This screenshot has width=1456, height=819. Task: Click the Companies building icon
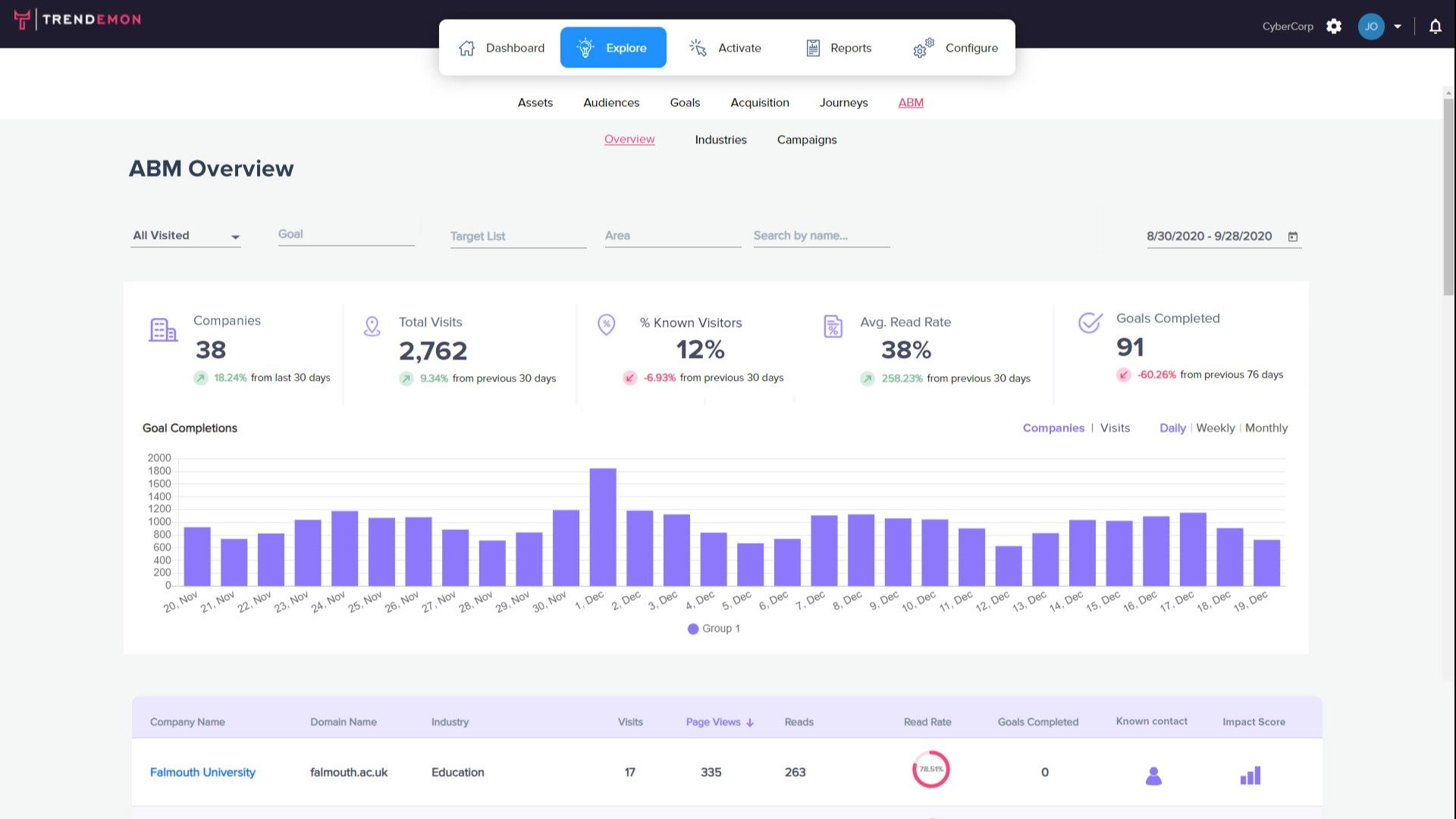[162, 330]
